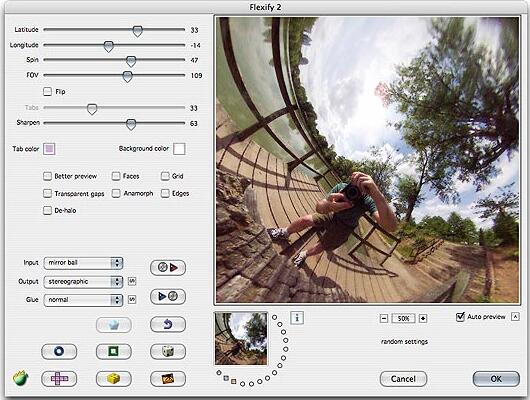
Task: Click the orange picture icon button
Action: coord(168,379)
